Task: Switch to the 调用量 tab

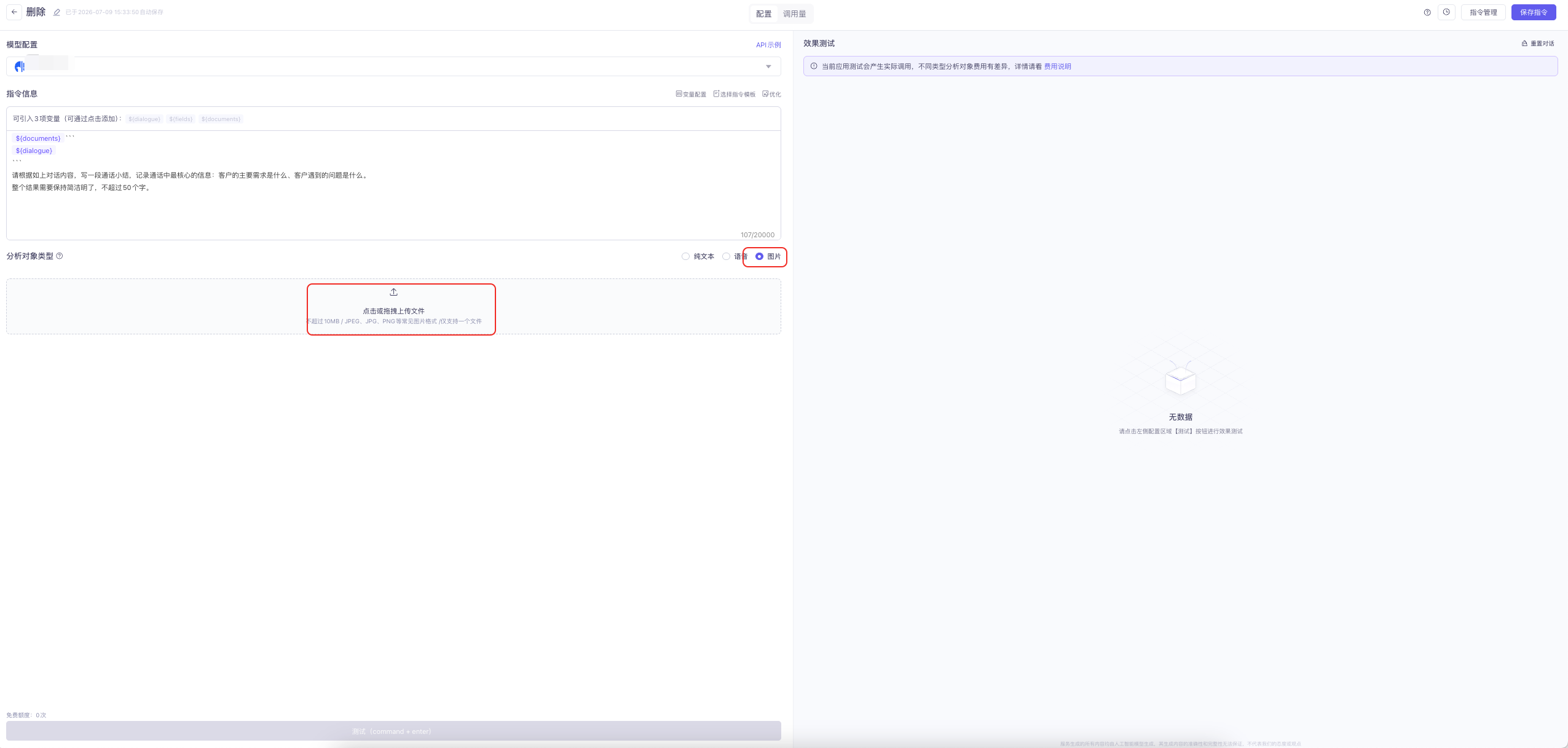Action: pos(794,14)
